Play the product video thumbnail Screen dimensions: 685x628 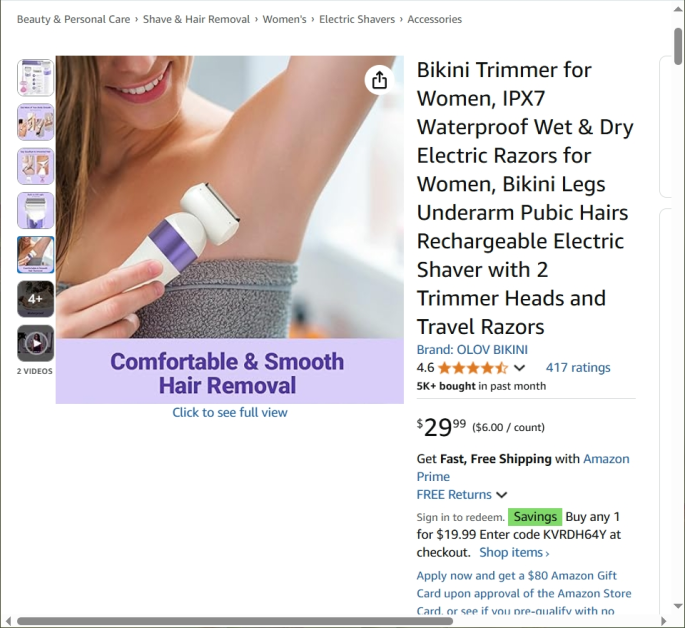[x=35, y=343]
